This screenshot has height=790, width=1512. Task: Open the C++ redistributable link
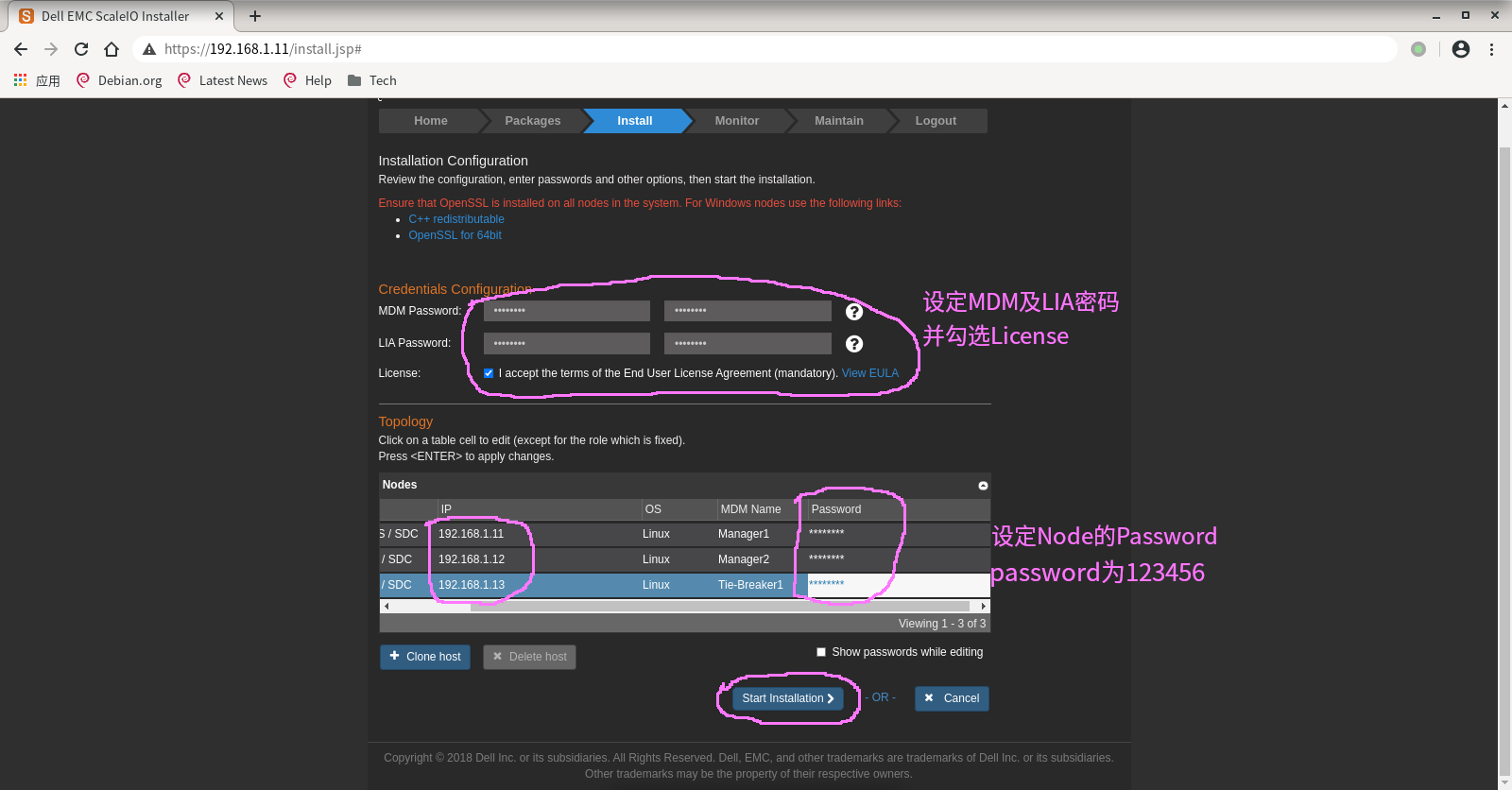(456, 219)
